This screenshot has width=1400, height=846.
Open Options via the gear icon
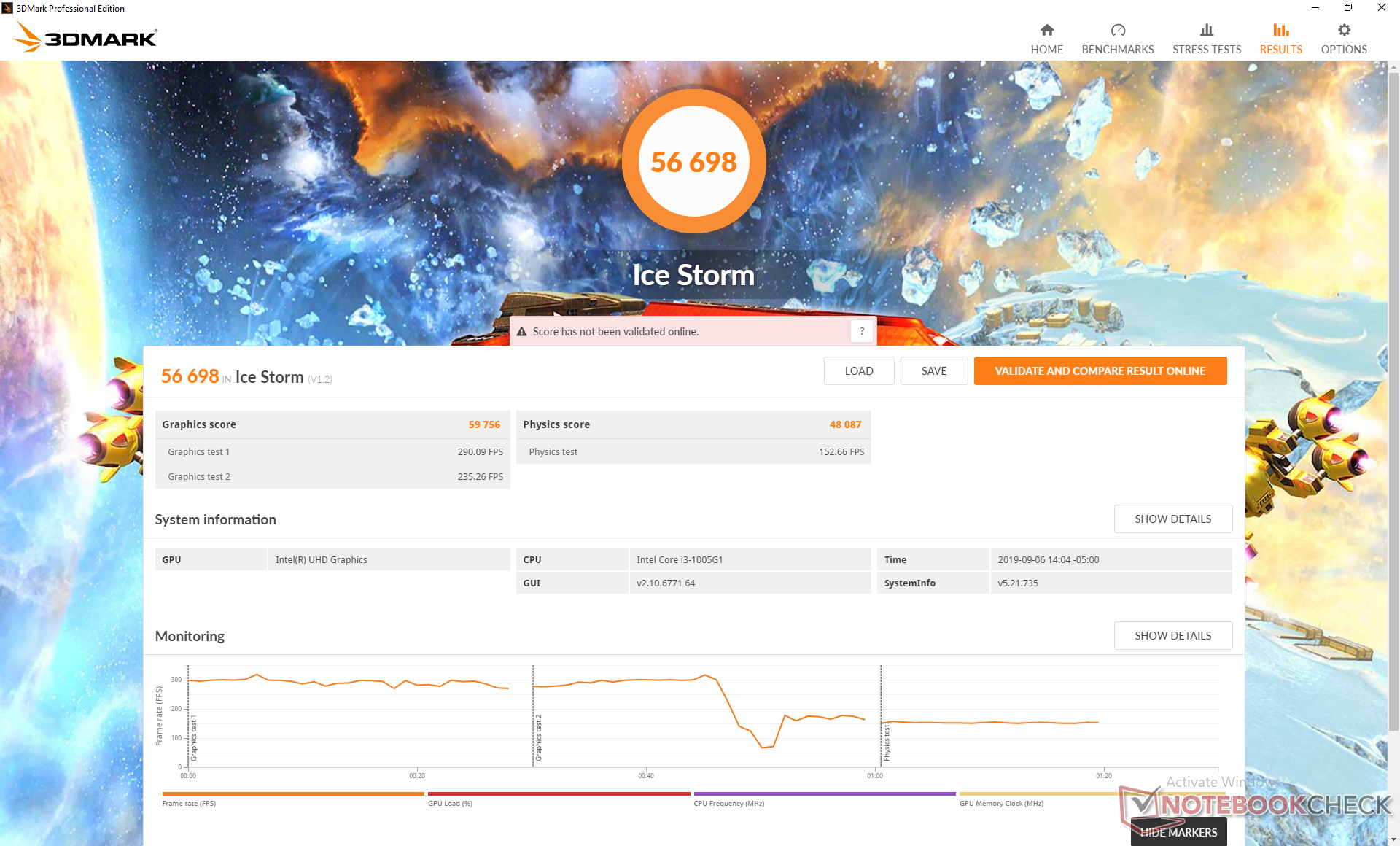tap(1343, 30)
